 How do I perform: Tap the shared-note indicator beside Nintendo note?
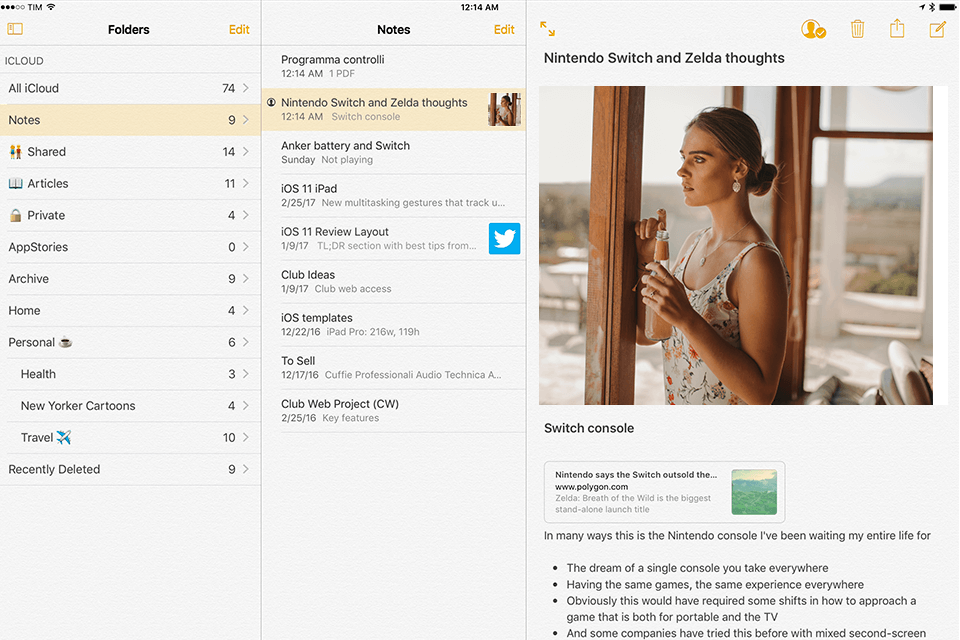click(x=271, y=102)
